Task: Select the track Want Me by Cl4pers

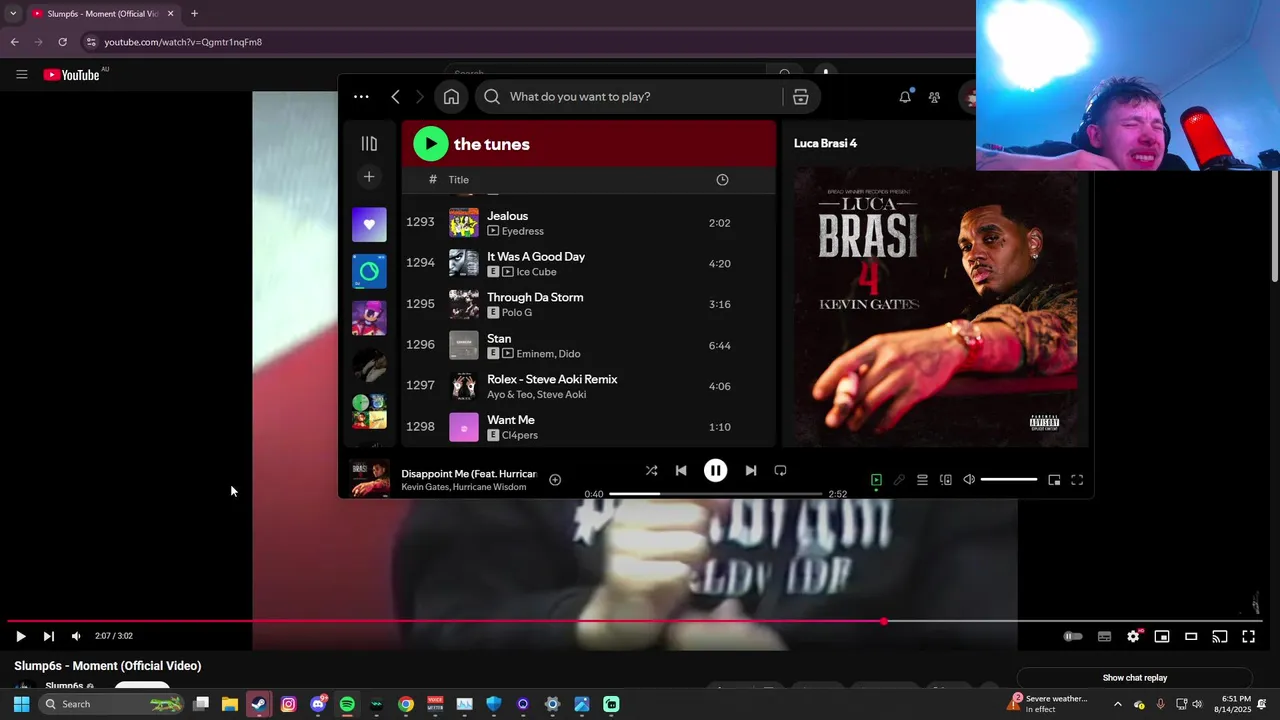Action: point(588,427)
